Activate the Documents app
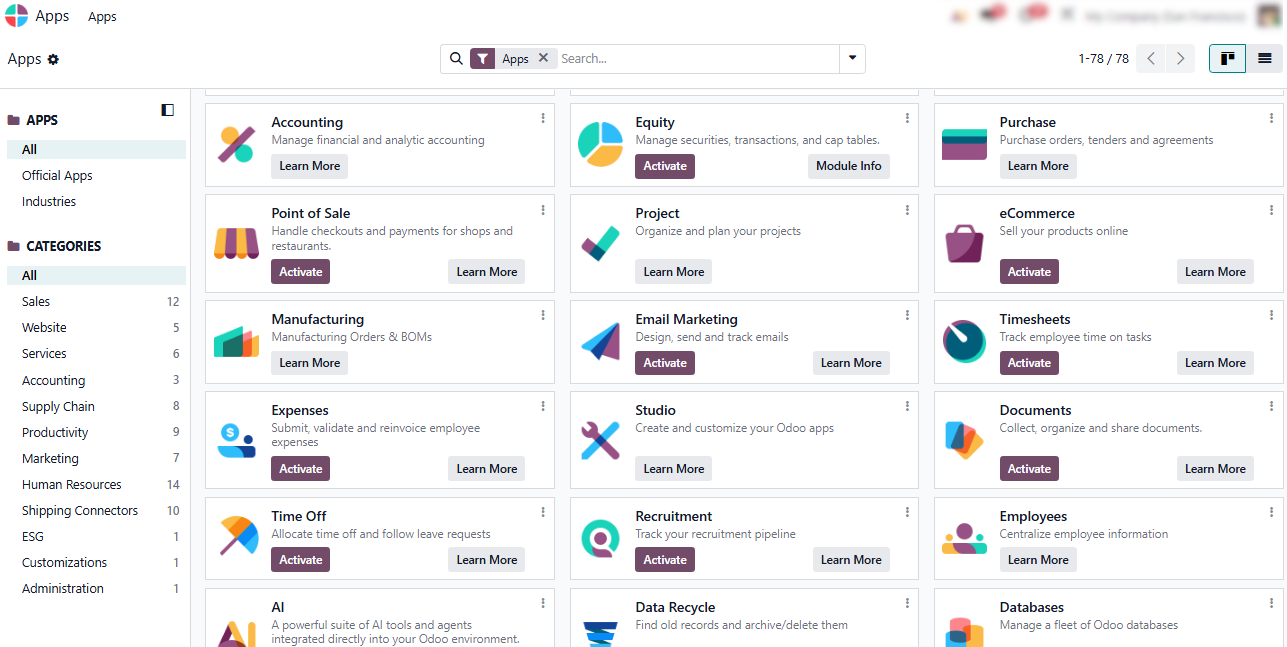Viewport: 1287px width, 647px height. coord(1029,469)
